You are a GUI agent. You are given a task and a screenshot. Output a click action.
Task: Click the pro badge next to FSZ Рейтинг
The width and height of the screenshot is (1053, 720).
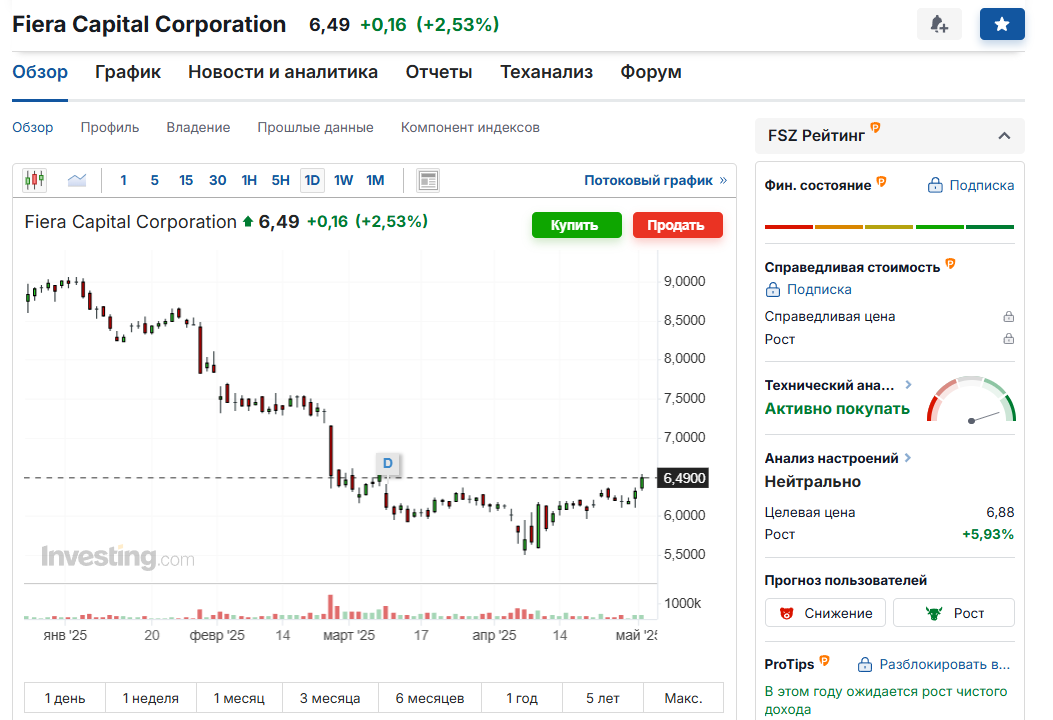875,127
